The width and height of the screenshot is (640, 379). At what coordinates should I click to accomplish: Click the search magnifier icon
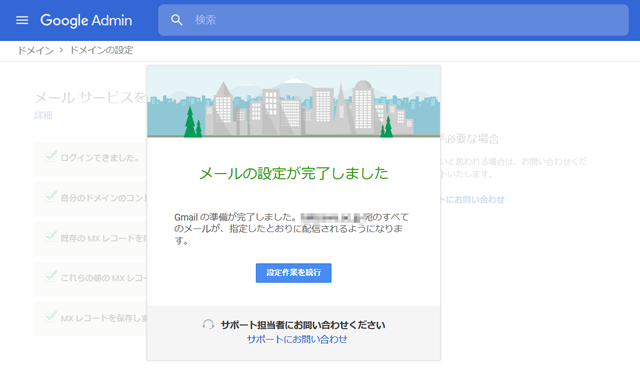coord(176,20)
